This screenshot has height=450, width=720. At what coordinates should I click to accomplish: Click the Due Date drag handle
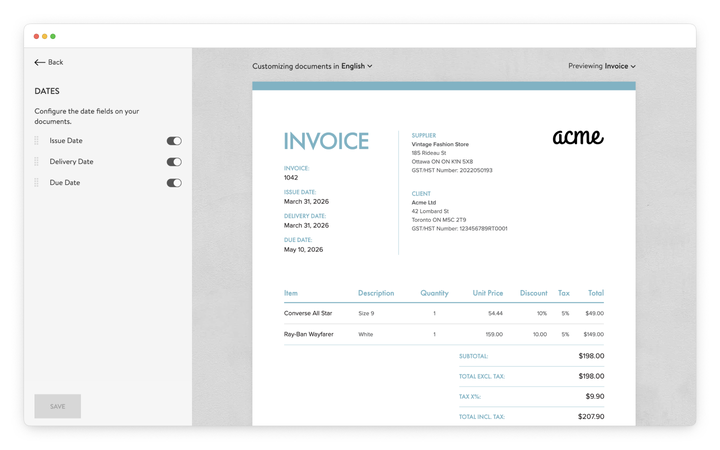[x=37, y=183]
